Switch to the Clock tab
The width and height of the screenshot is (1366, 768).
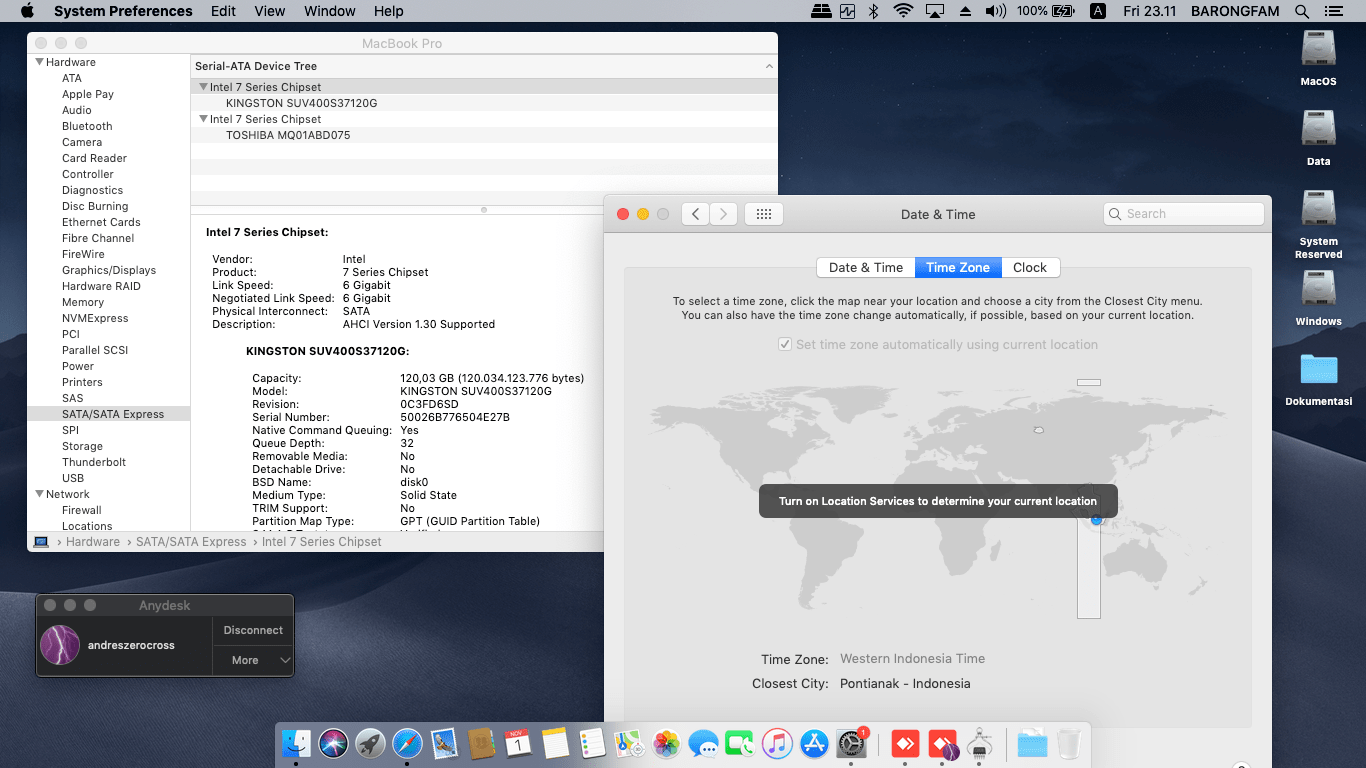click(x=1030, y=267)
